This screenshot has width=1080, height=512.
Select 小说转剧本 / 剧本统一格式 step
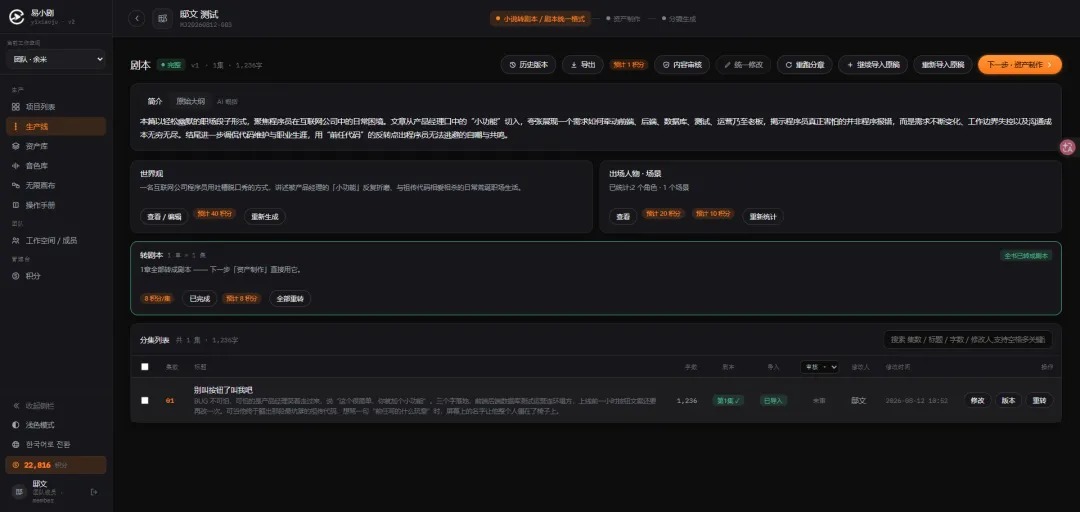click(541, 19)
